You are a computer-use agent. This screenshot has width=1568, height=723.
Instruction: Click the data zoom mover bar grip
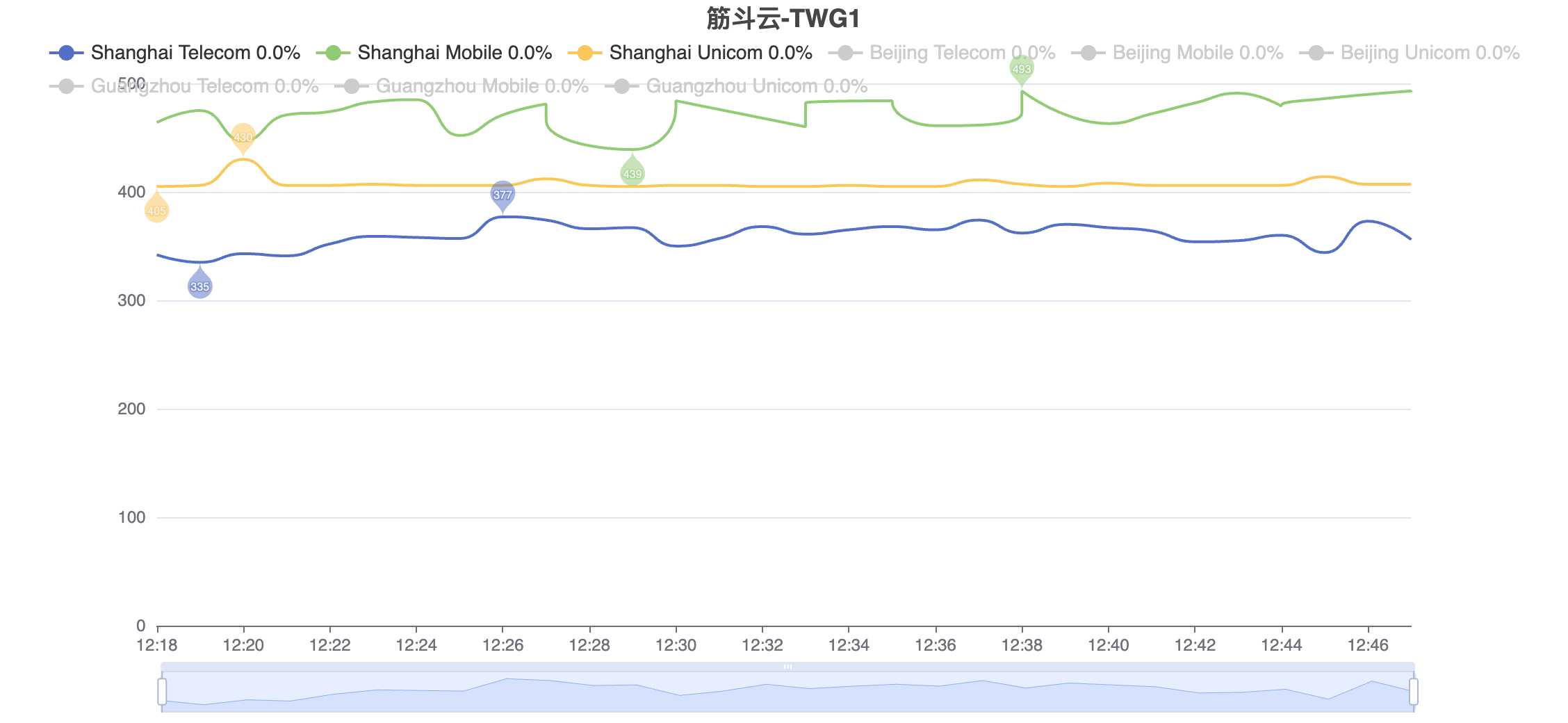(x=787, y=667)
